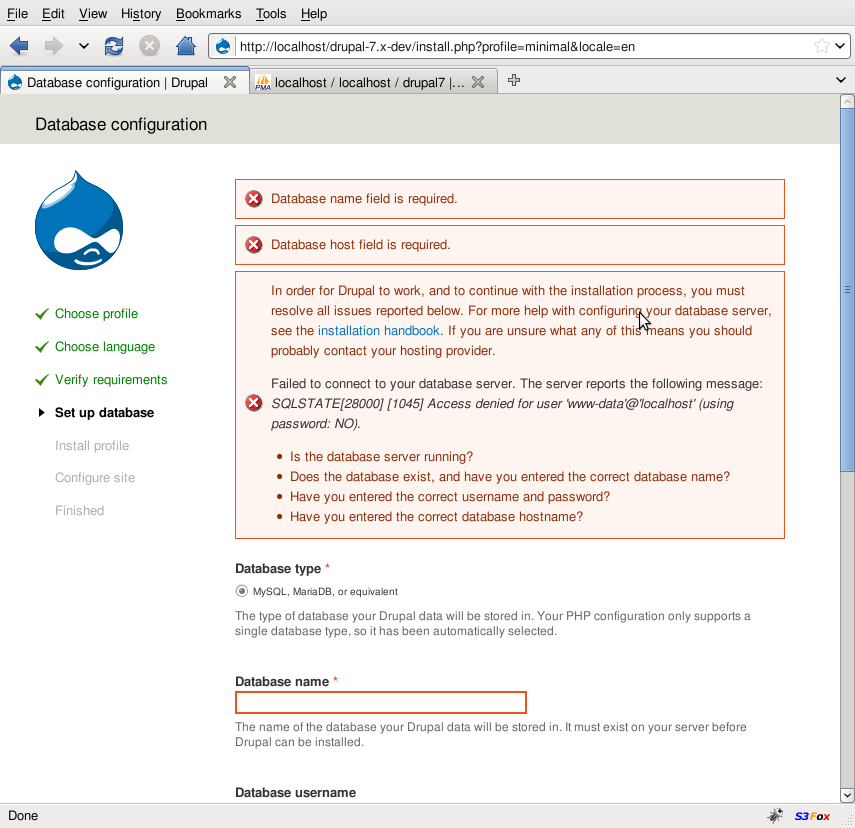855x828 pixels.
Task: Click the S3Fox status bar icon
Action: coord(812,816)
